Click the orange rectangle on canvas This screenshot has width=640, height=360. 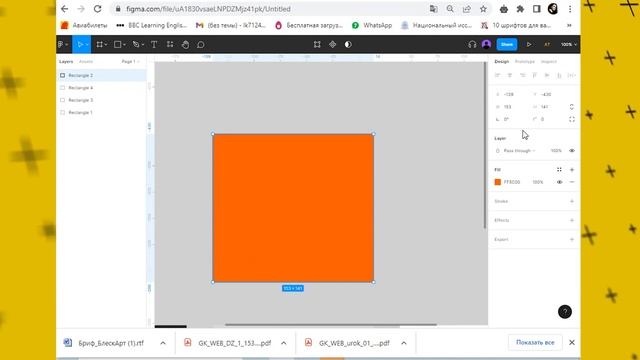(x=293, y=208)
